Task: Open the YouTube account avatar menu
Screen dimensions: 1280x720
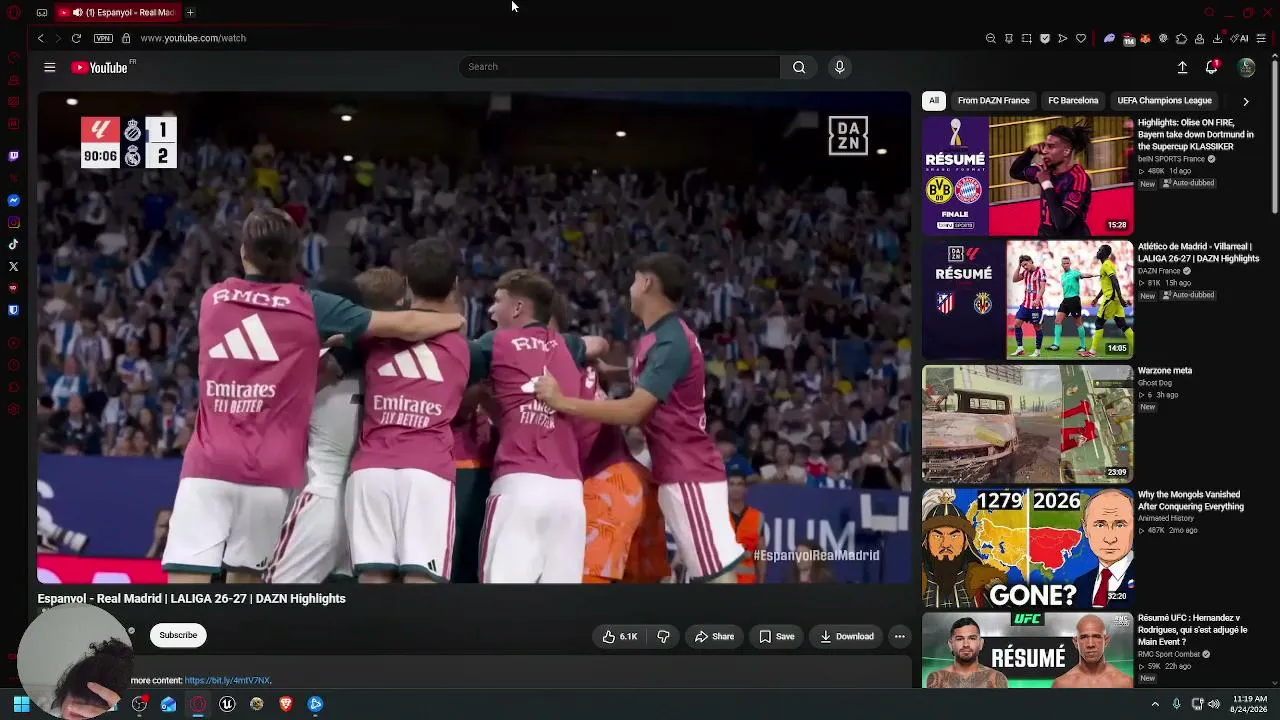Action: [x=1246, y=67]
